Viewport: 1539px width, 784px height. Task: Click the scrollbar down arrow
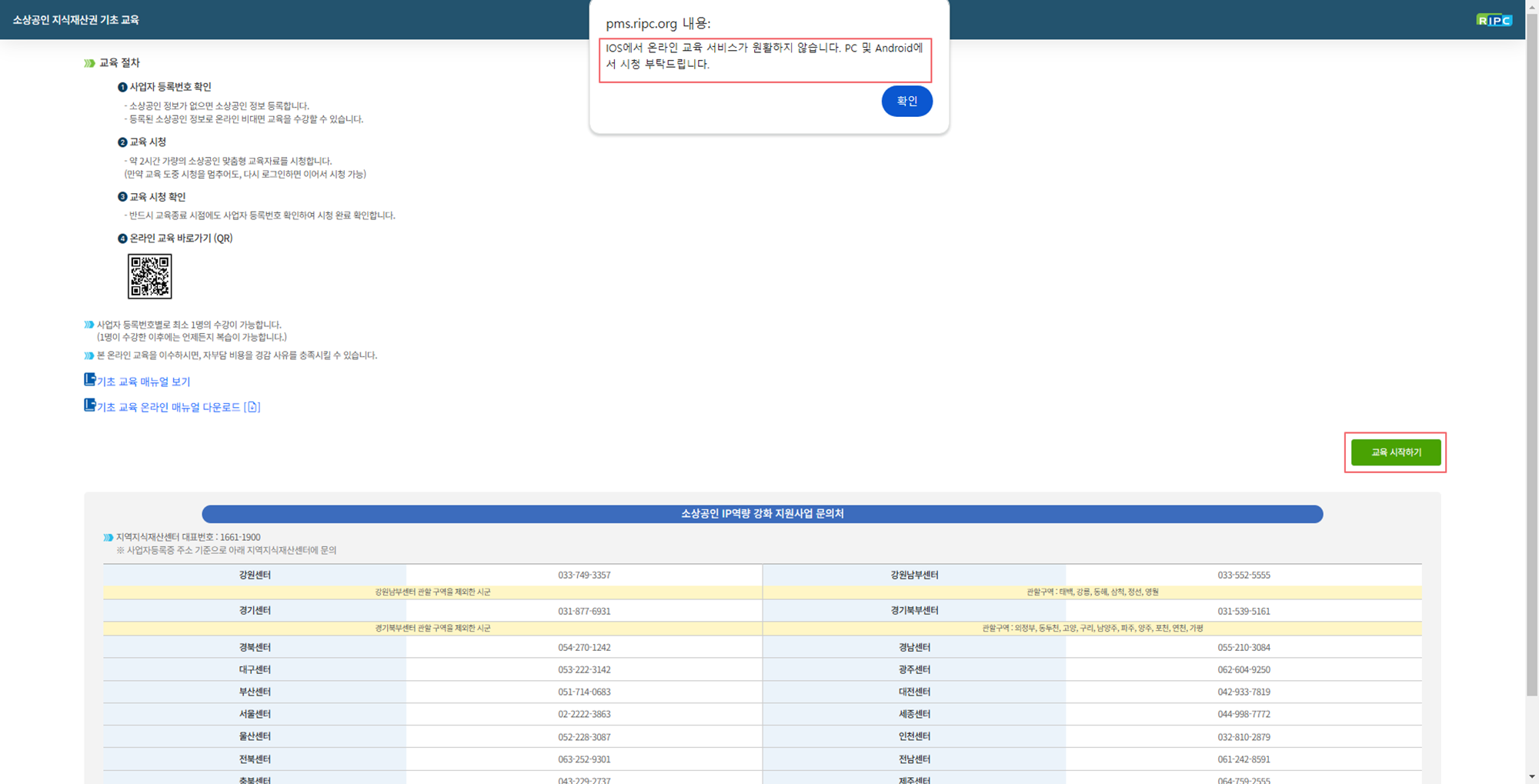(1532, 777)
